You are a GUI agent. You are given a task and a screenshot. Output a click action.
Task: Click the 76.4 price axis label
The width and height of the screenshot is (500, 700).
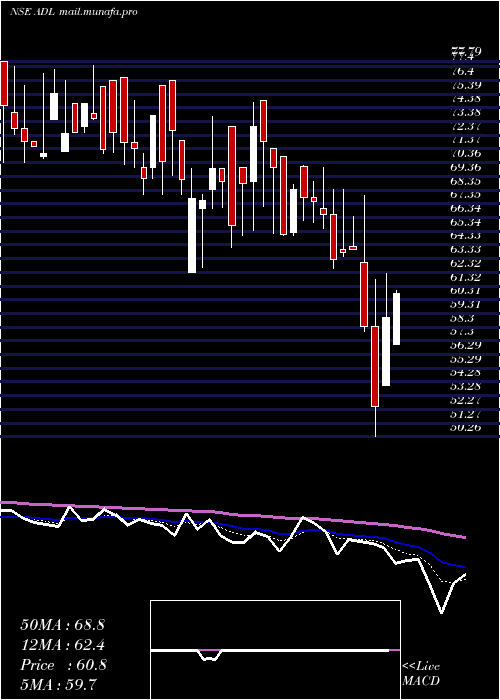462,71
